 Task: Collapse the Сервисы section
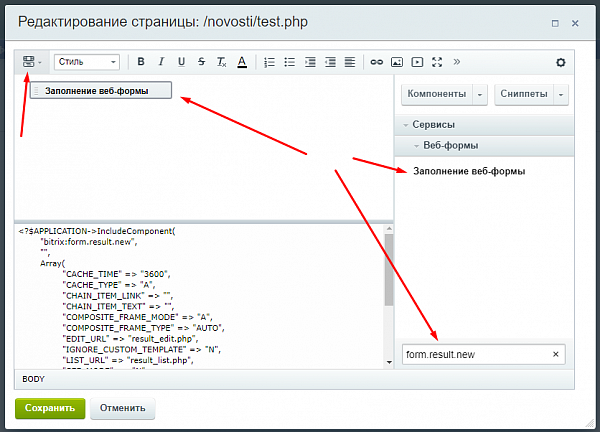[x=484, y=125]
